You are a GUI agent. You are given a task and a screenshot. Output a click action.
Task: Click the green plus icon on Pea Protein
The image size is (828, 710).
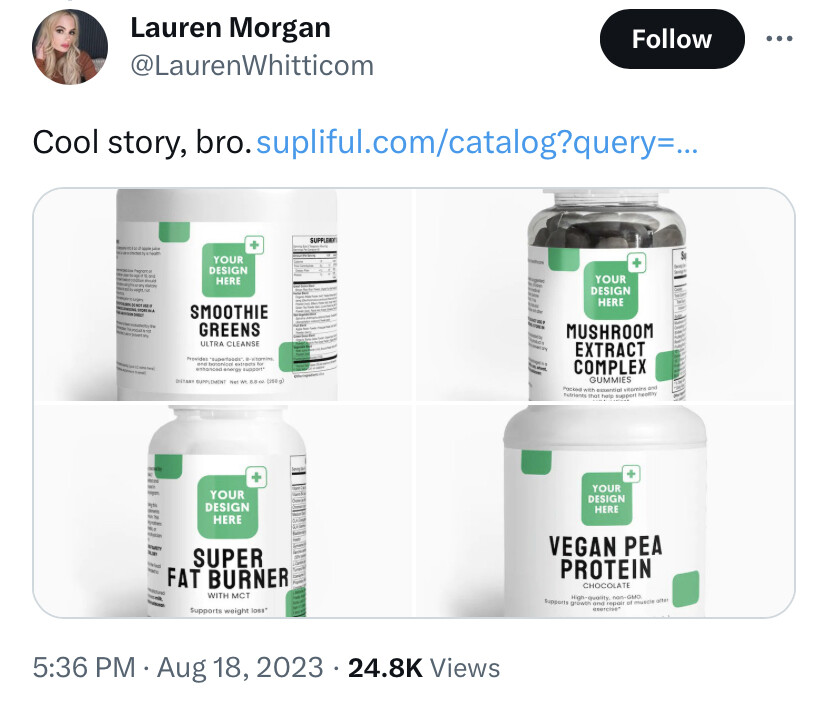[x=631, y=474]
